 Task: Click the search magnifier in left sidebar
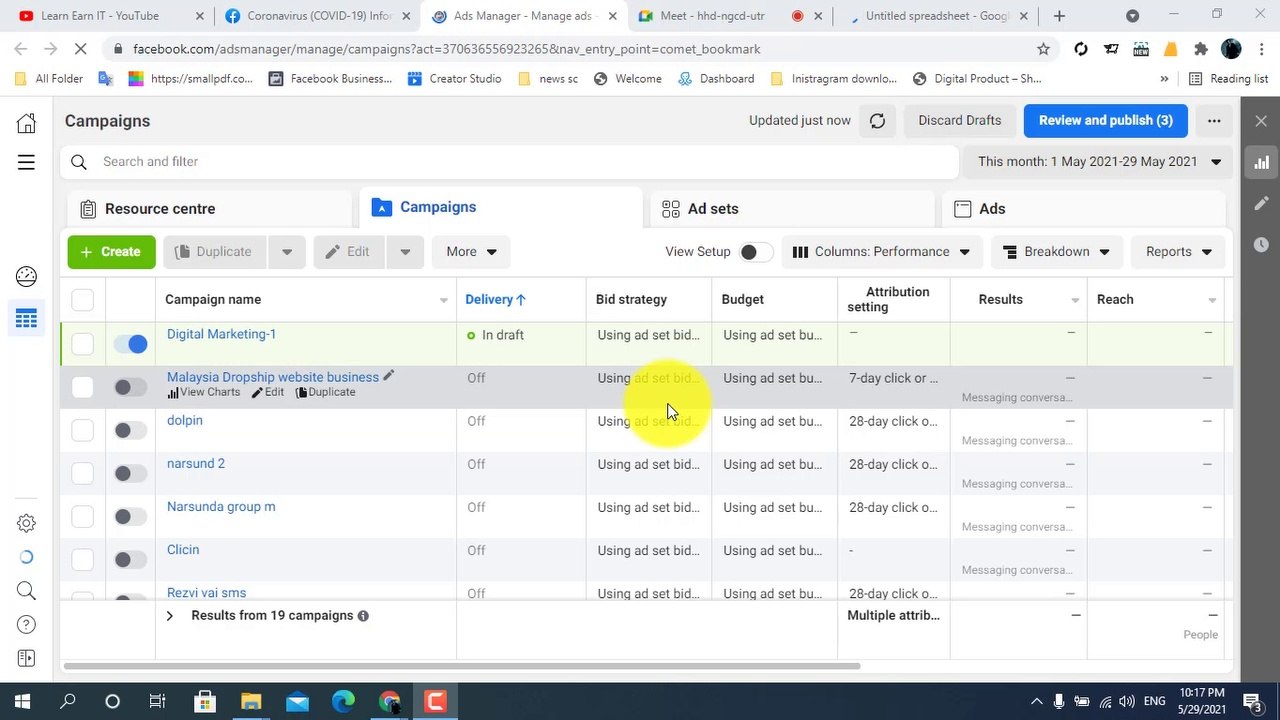(26, 591)
